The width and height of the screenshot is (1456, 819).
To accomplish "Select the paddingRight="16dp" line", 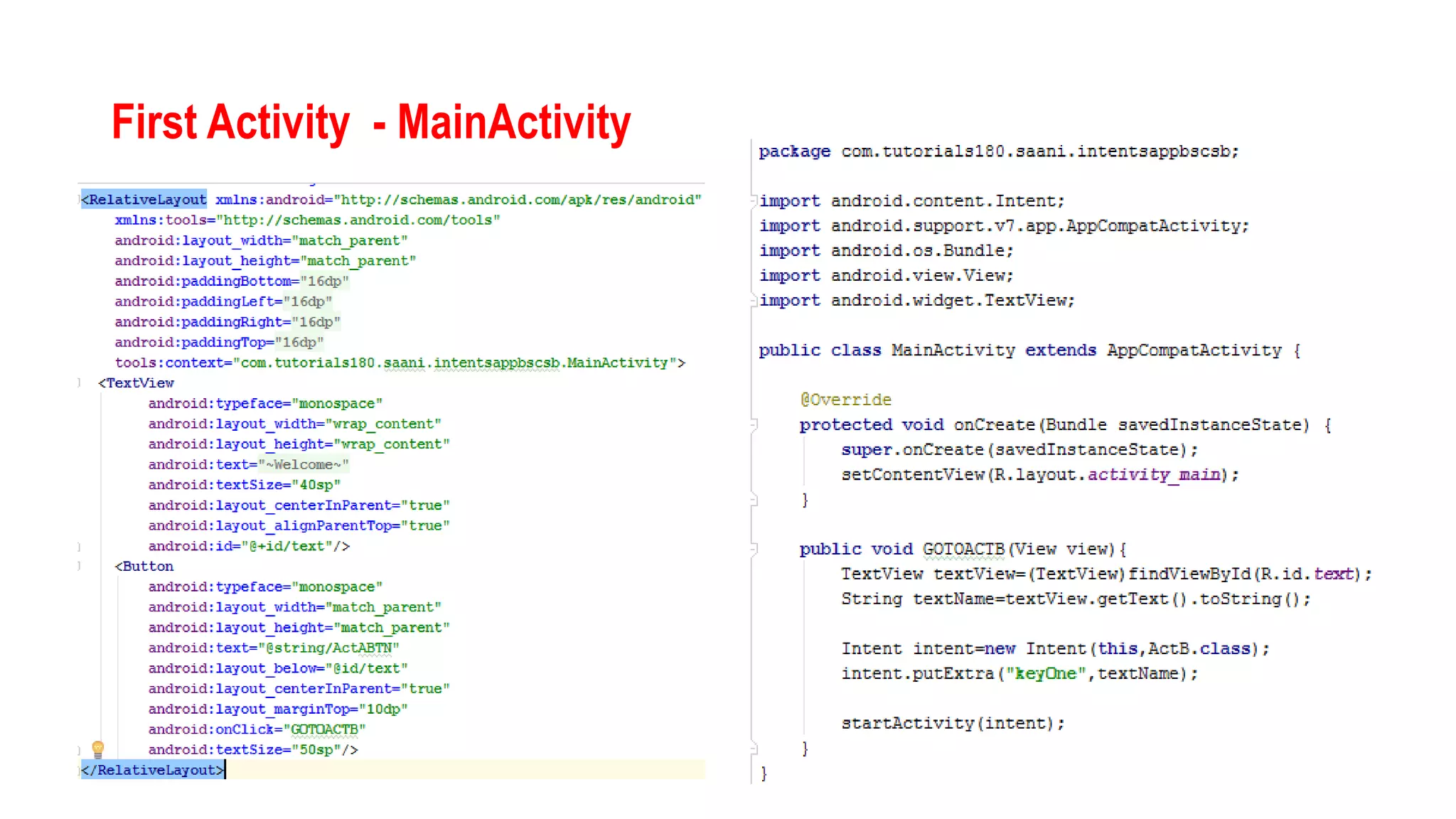I will click(x=227, y=321).
